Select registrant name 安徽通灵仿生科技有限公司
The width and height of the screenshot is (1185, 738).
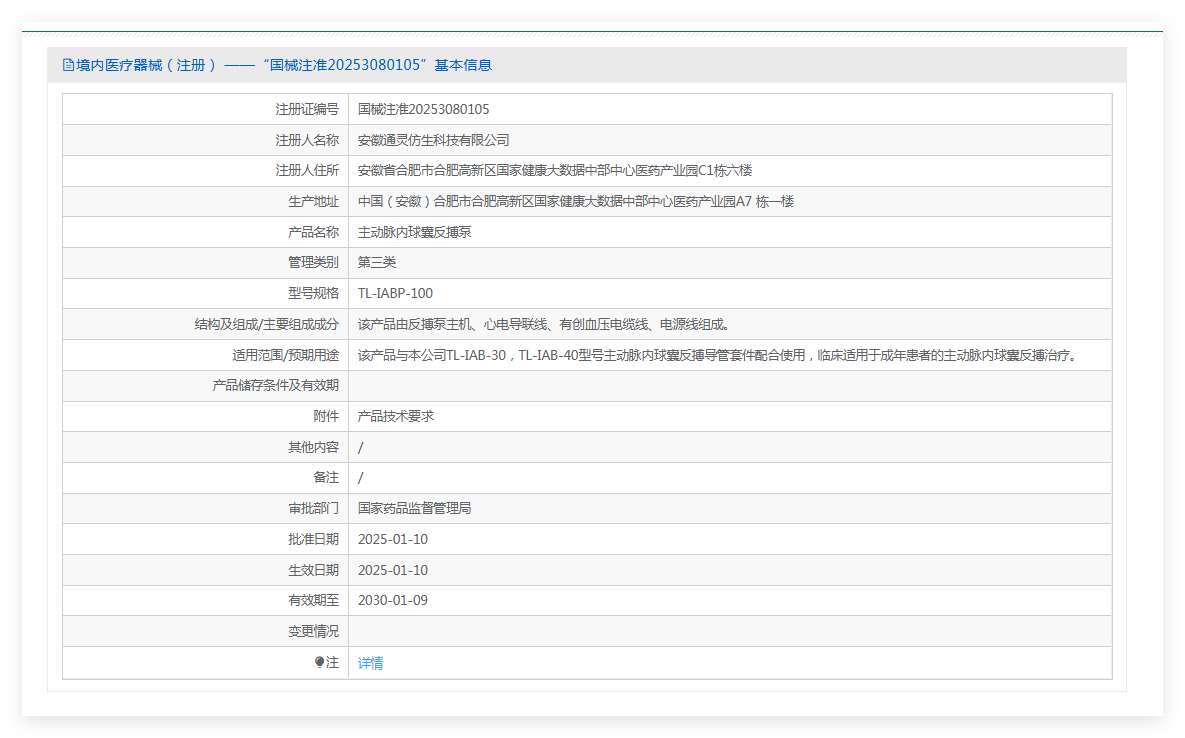point(433,140)
